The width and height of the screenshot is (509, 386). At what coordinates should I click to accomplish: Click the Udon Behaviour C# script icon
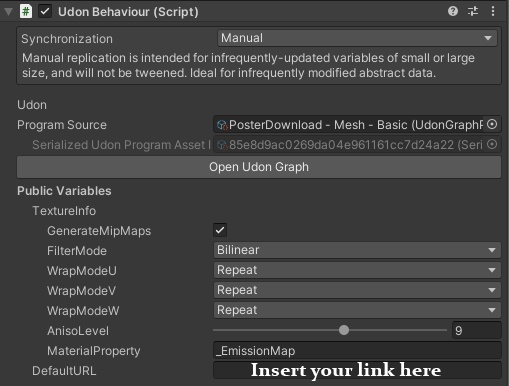coord(26,12)
